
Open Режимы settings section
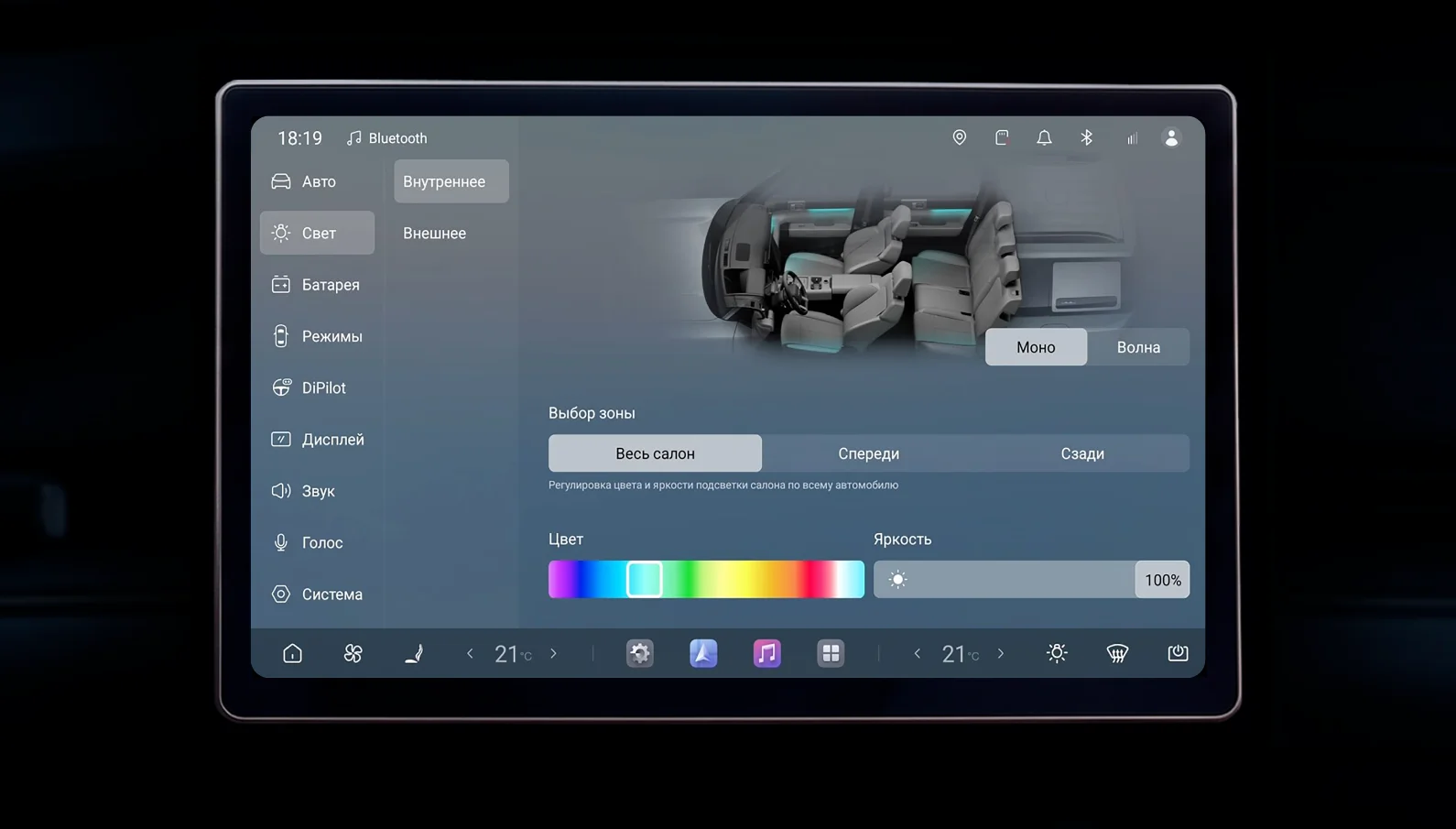tap(317, 336)
